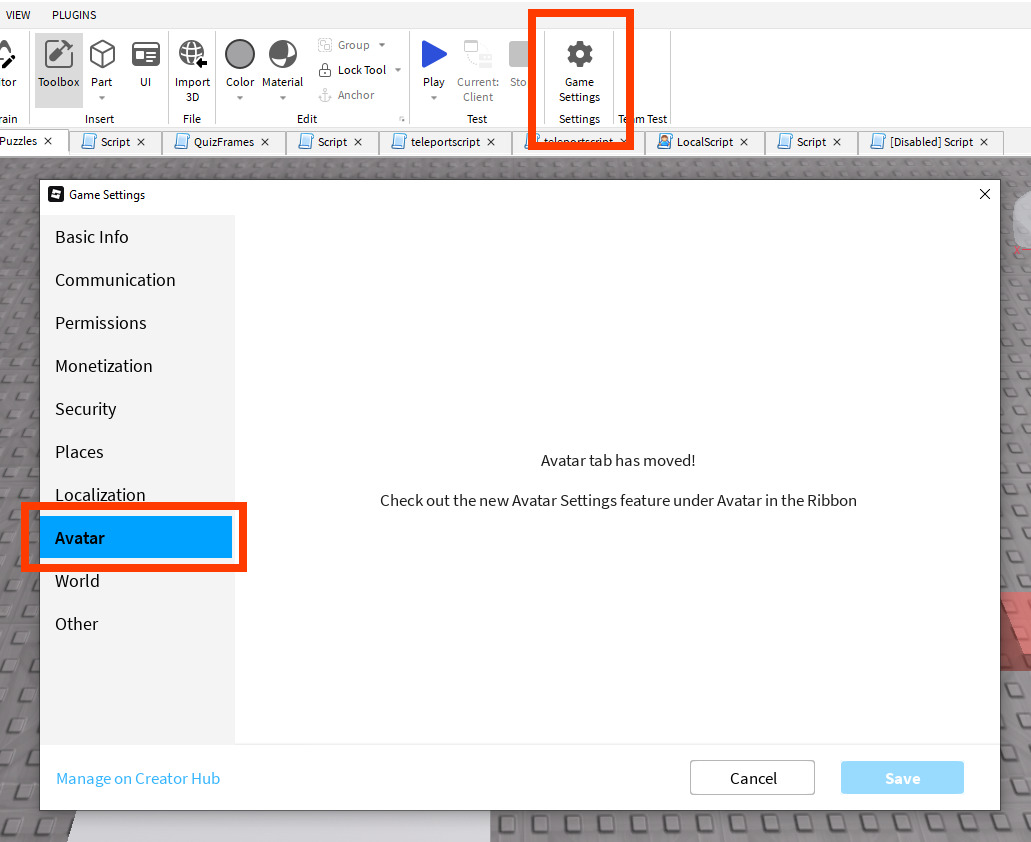
Task: Expand the Part dropdown arrow
Action: tap(102, 98)
